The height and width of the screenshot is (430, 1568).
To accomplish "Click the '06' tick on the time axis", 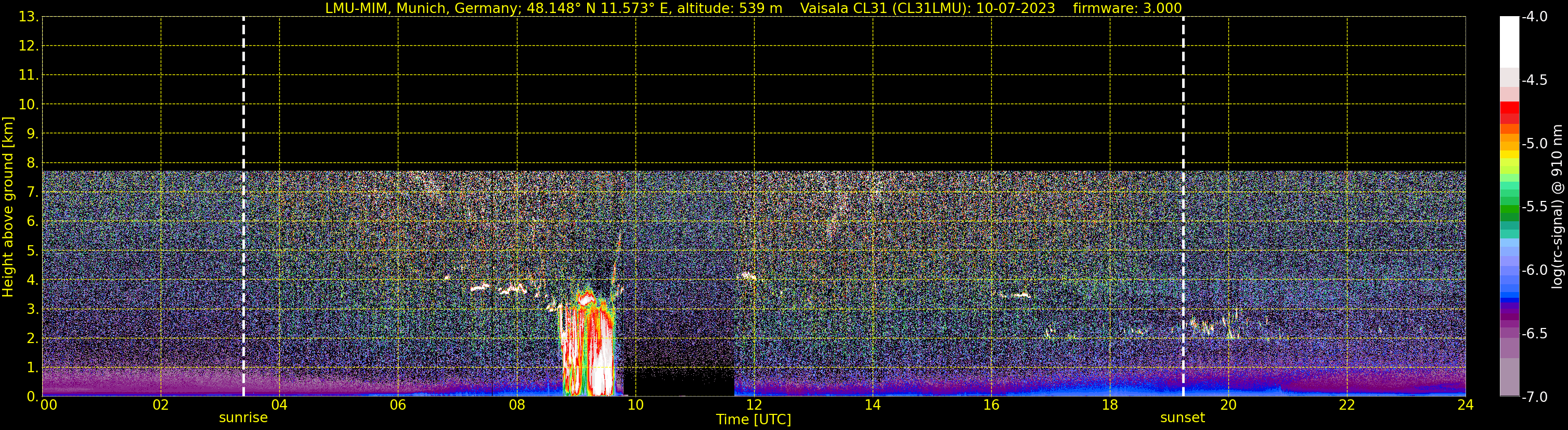I will click(x=398, y=405).
